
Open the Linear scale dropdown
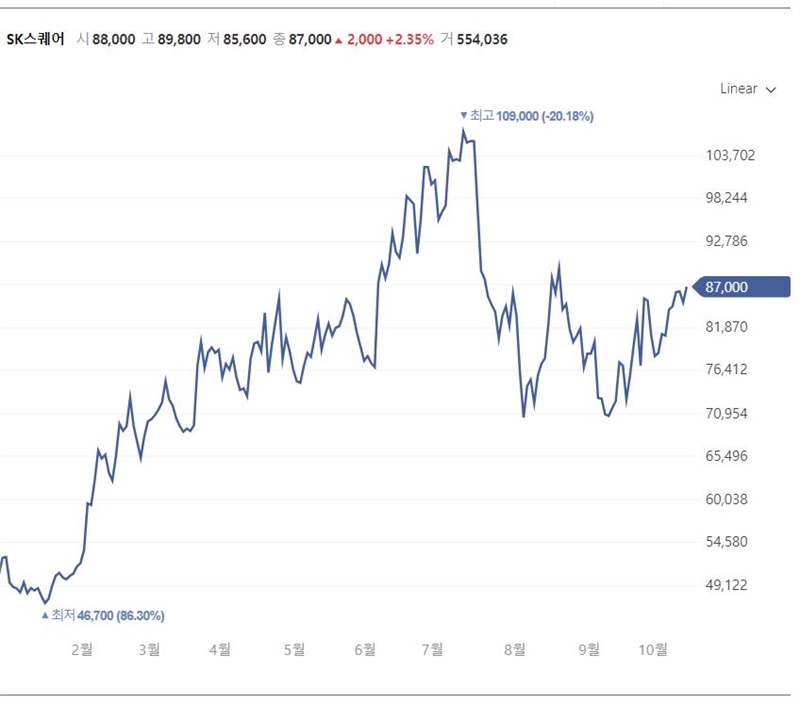[x=747, y=89]
